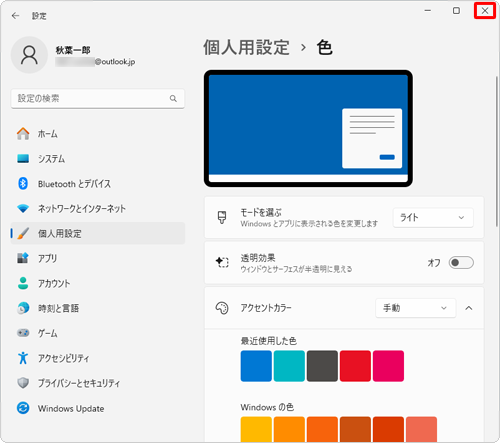Click the モードを選ぶ paintbrush icon
Viewport: 500px width, 443px height.
tap(222, 217)
